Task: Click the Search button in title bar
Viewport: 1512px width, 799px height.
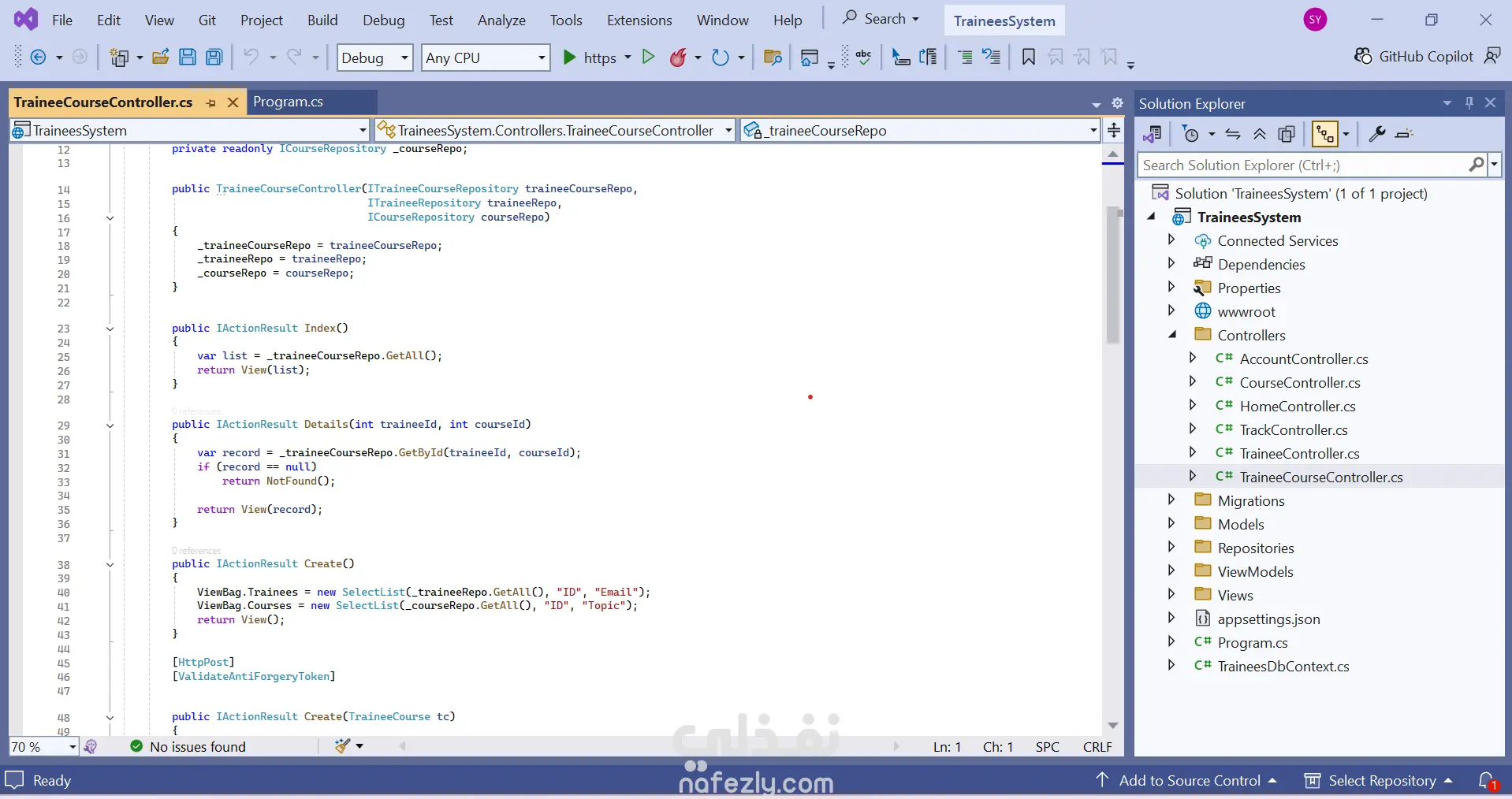Action: pos(881,18)
